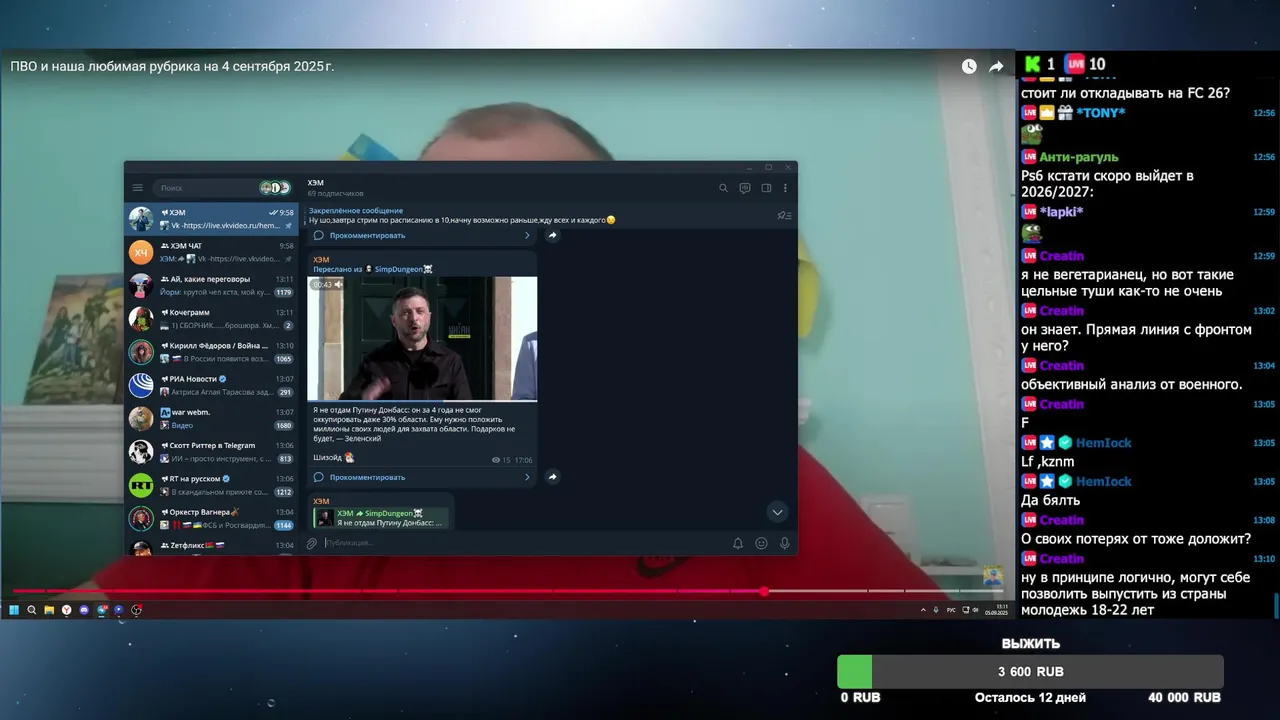Search inside the ХЭМ chat with magnifier icon
The image size is (1280, 720).
(723, 188)
